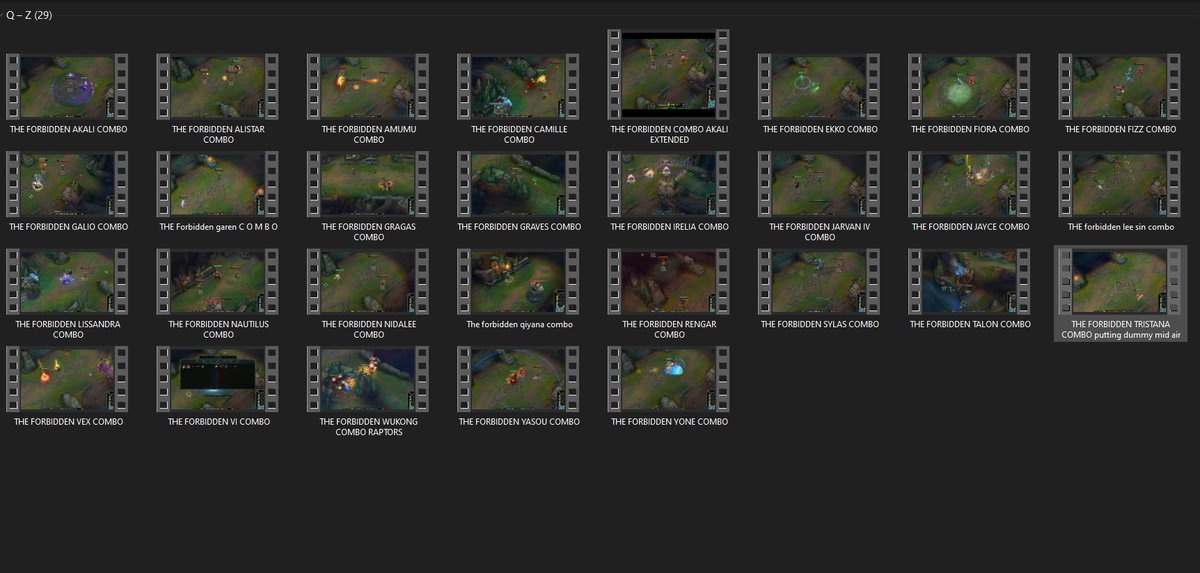This screenshot has width=1200, height=573.
Task: Select THE FORBIDDEN SYLAS COMBO thumbnail
Action: pos(819,282)
